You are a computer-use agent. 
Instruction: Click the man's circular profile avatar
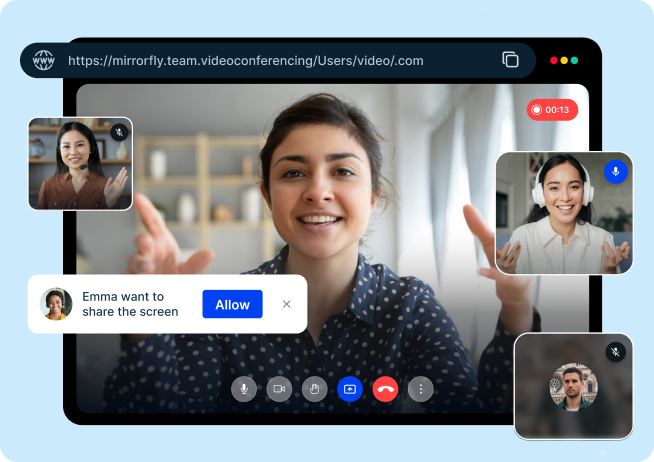click(574, 387)
